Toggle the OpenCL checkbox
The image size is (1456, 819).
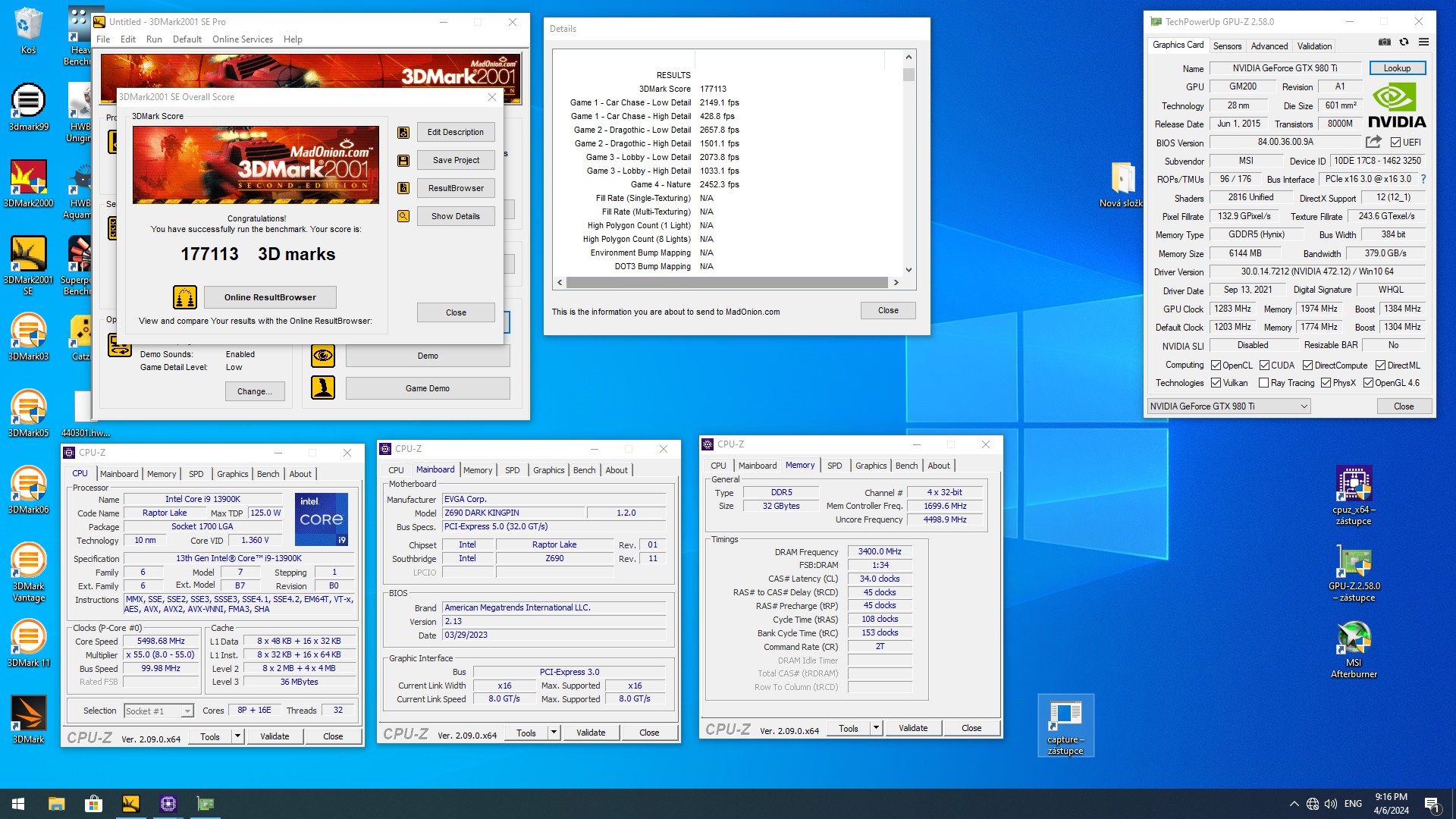click(x=1216, y=366)
